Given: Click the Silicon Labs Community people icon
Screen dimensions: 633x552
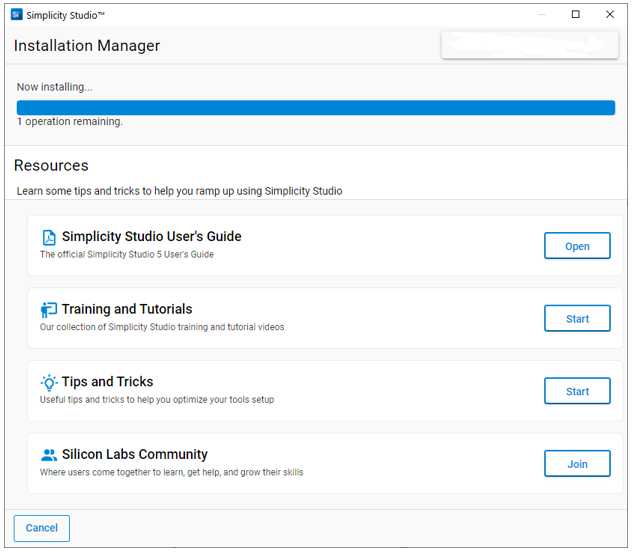Looking at the screenshot, I should click(x=49, y=455).
